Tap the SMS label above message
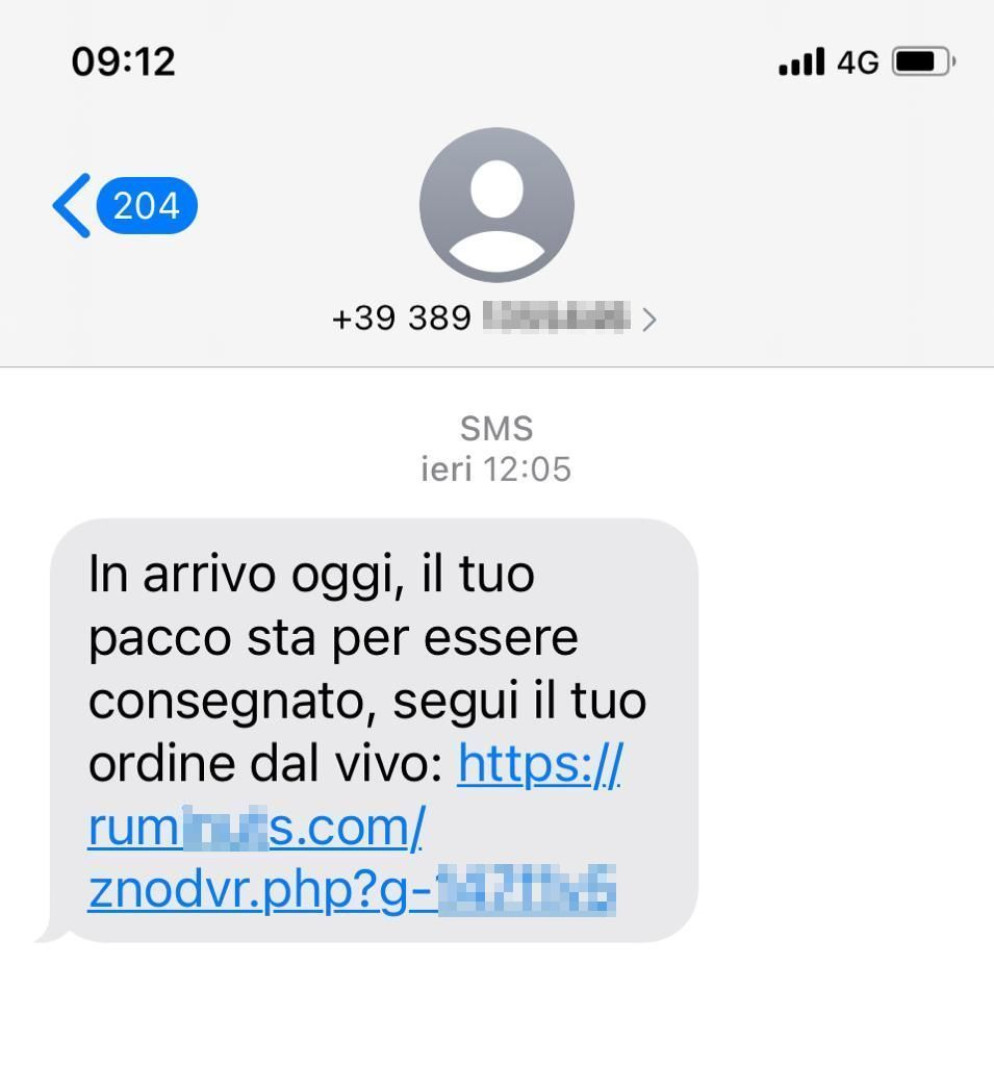Screen dimensions: 994x1066 (x=496, y=428)
